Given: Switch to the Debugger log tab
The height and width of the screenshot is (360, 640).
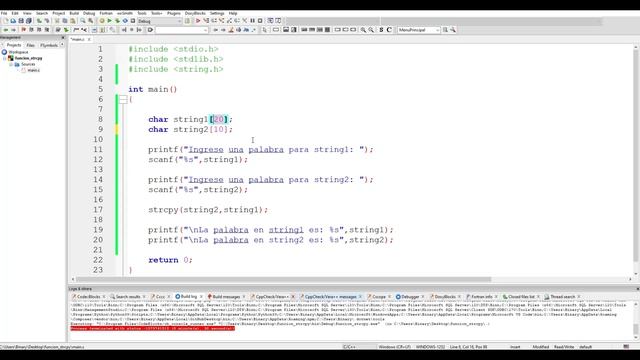Looking at the screenshot, I should [410, 297].
